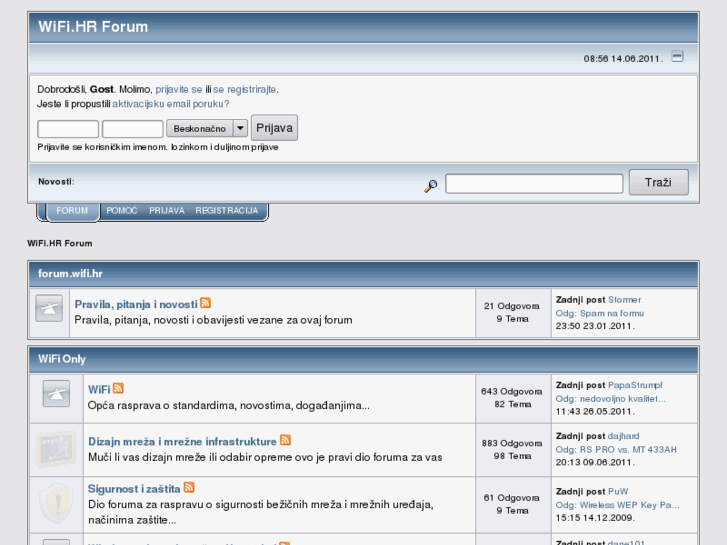Image resolution: width=727 pixels, height=545 pixels.
Task: Click the '21 Odgovora' count cell
Action: click(x=512, y=307)
